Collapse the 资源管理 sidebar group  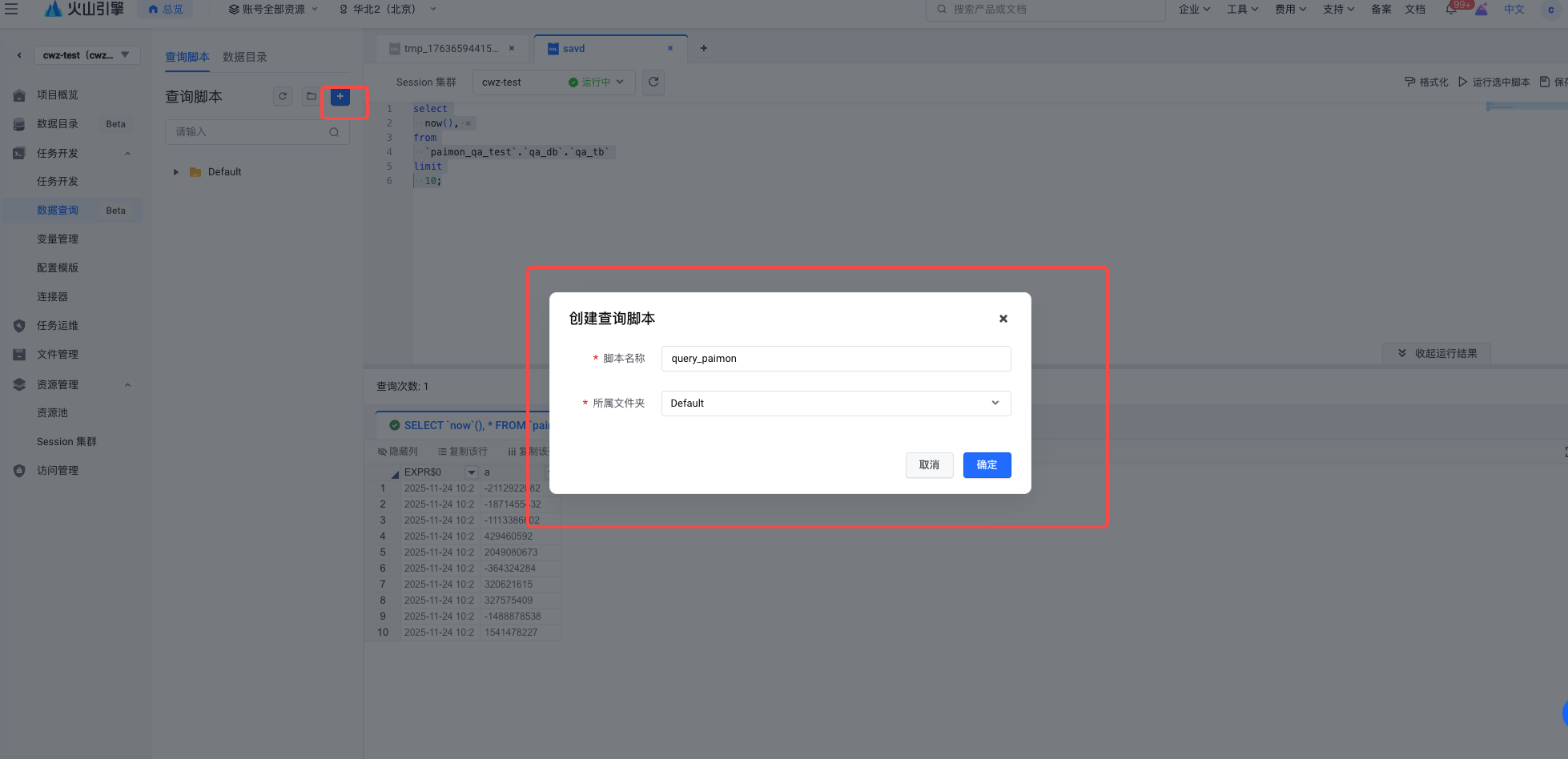127,385
